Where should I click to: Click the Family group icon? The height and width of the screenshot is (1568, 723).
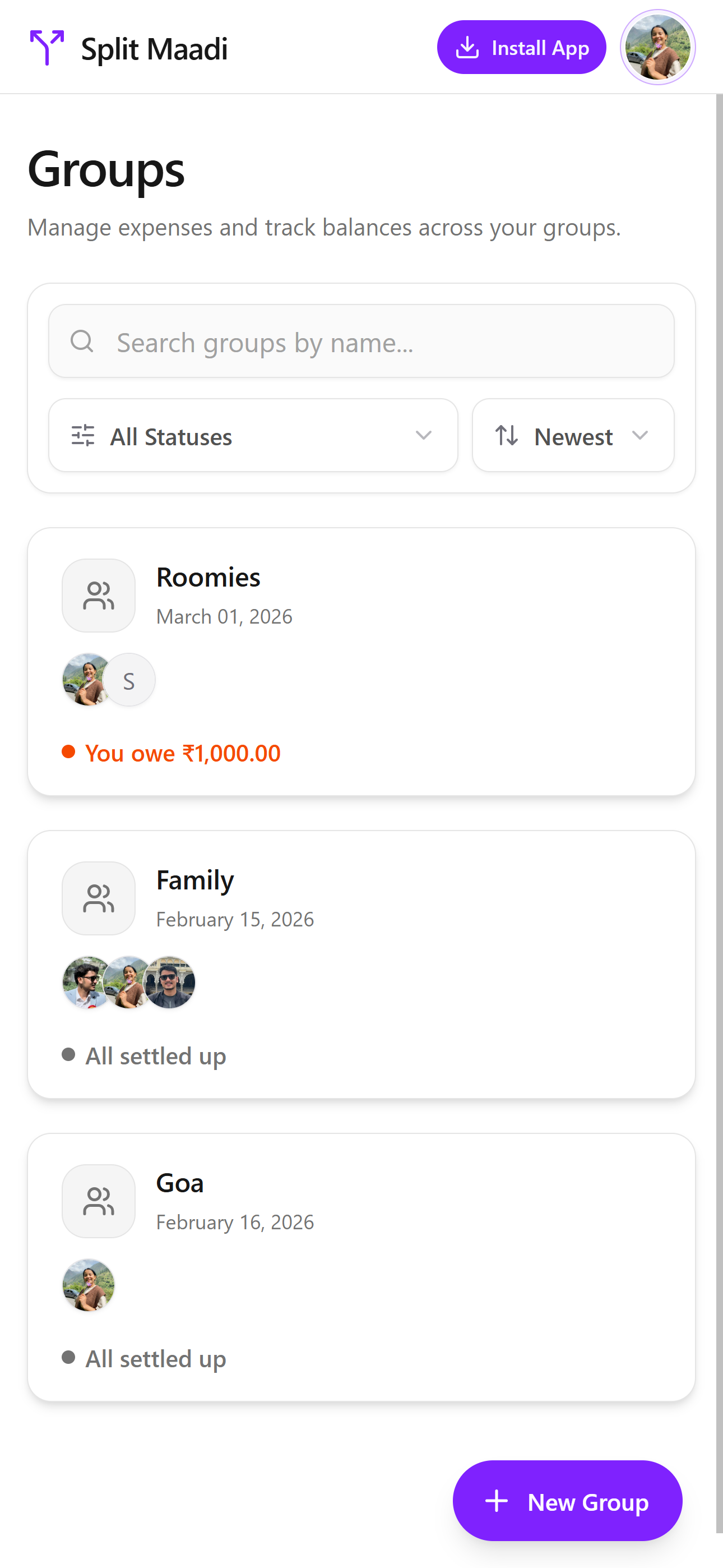pyautogui.click(x=99, y=898)
